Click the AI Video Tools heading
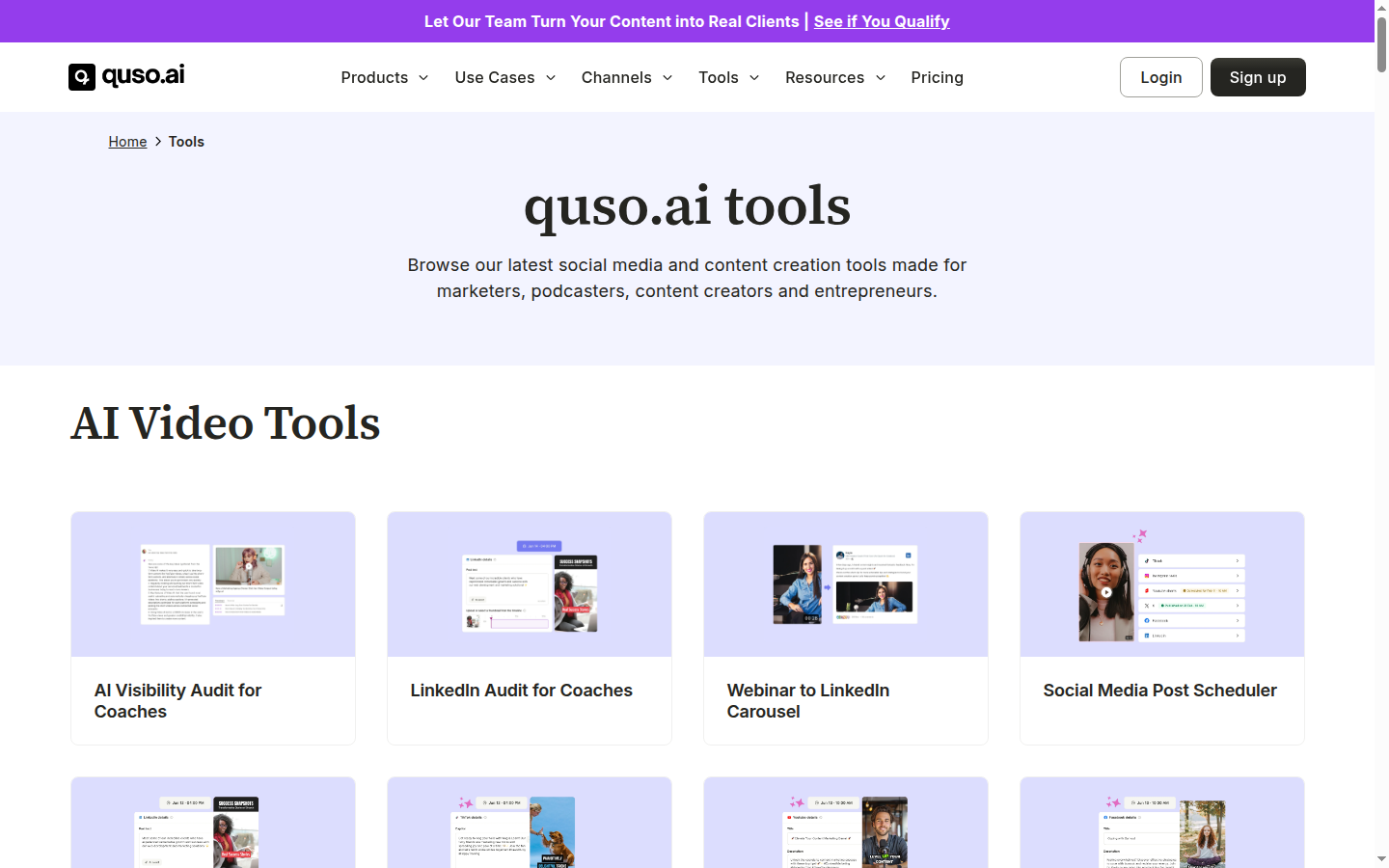The height and width of the screenshot is (868, 1389). (x=226, y=423)
